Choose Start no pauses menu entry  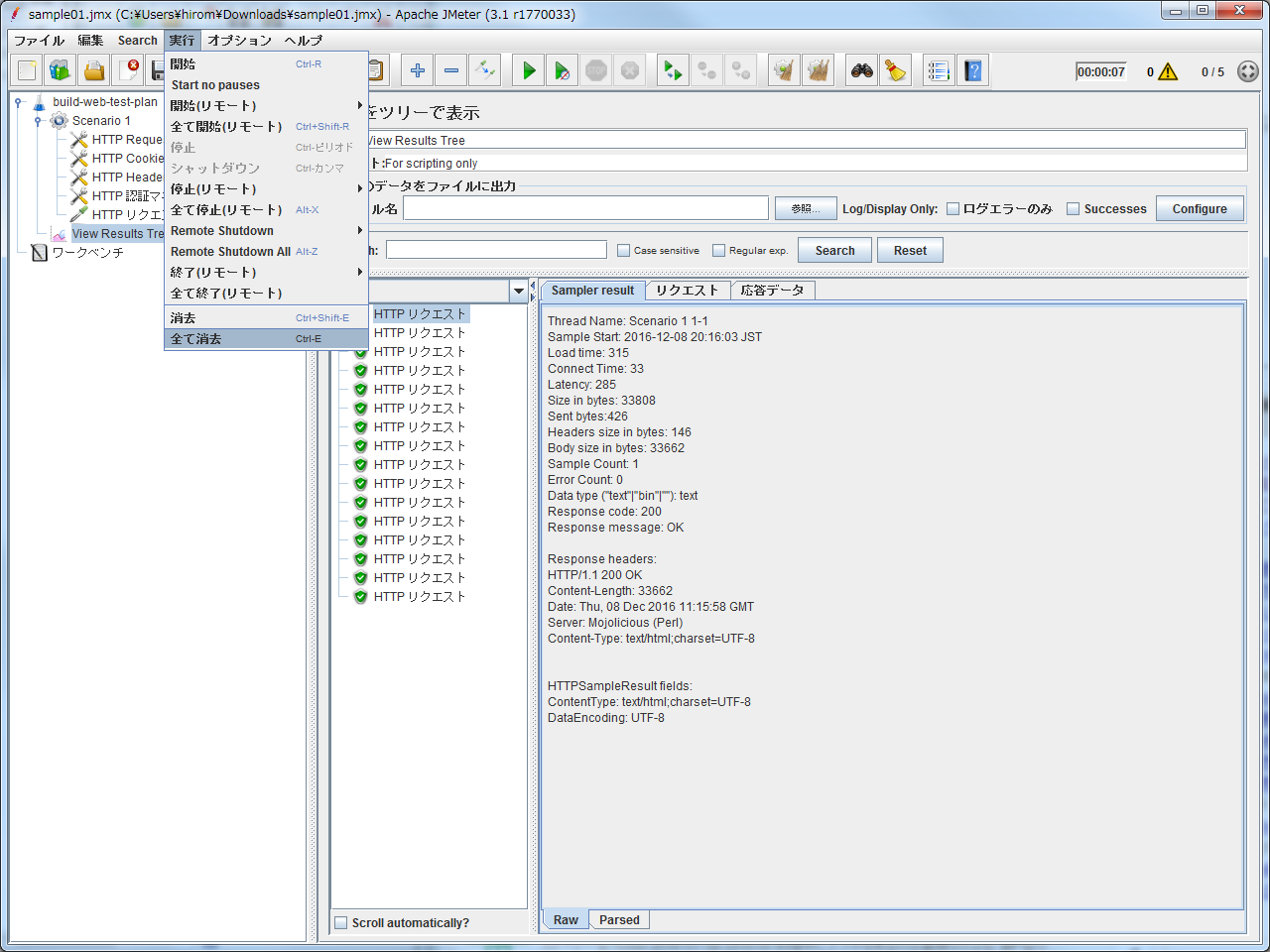coord(266,85)
